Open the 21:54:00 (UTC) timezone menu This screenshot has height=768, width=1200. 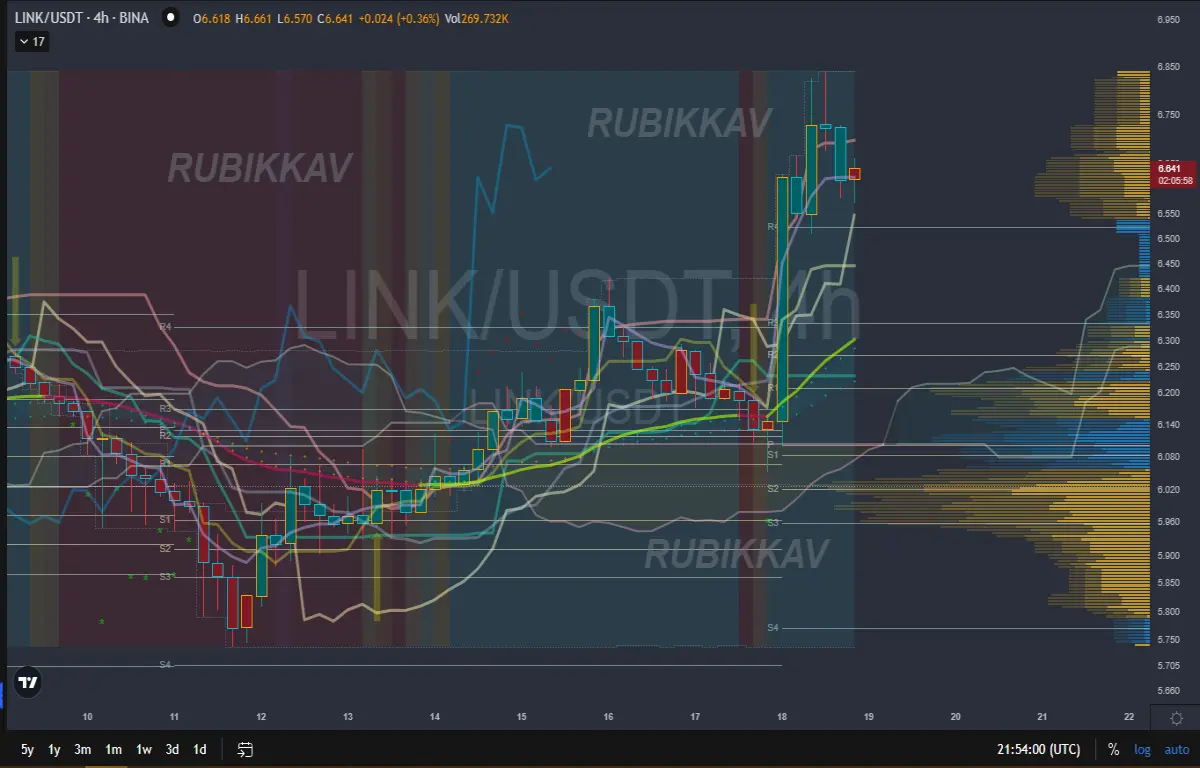1038,749
